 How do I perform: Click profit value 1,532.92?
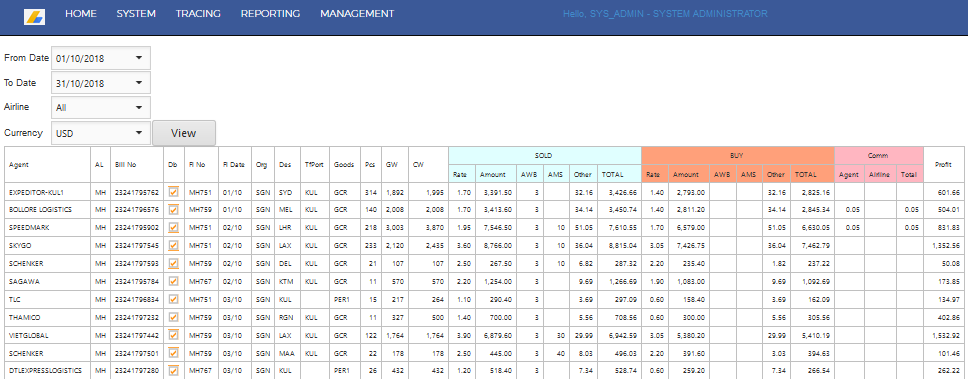click(945, 335)
